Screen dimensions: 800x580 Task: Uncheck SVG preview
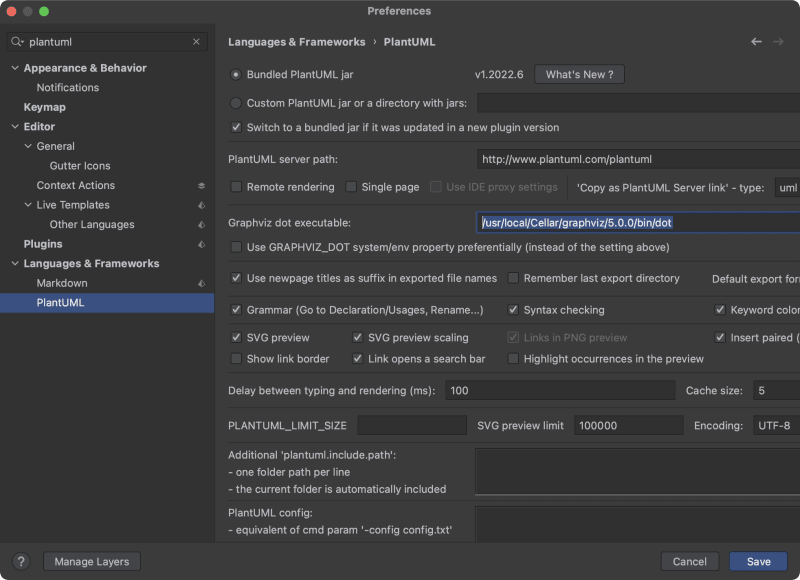(236, 337)
